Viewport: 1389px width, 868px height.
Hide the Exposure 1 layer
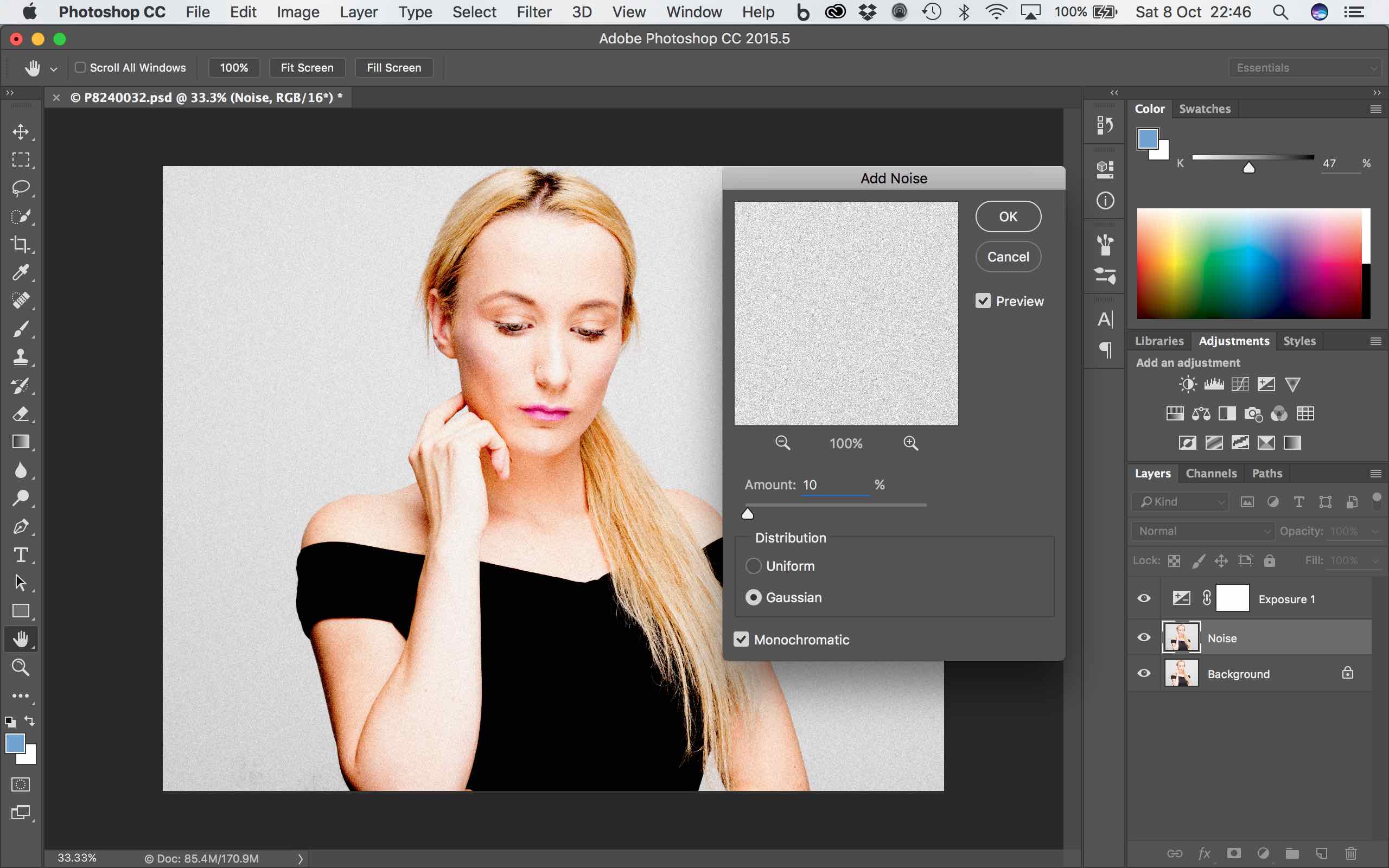click(1143, 599)
